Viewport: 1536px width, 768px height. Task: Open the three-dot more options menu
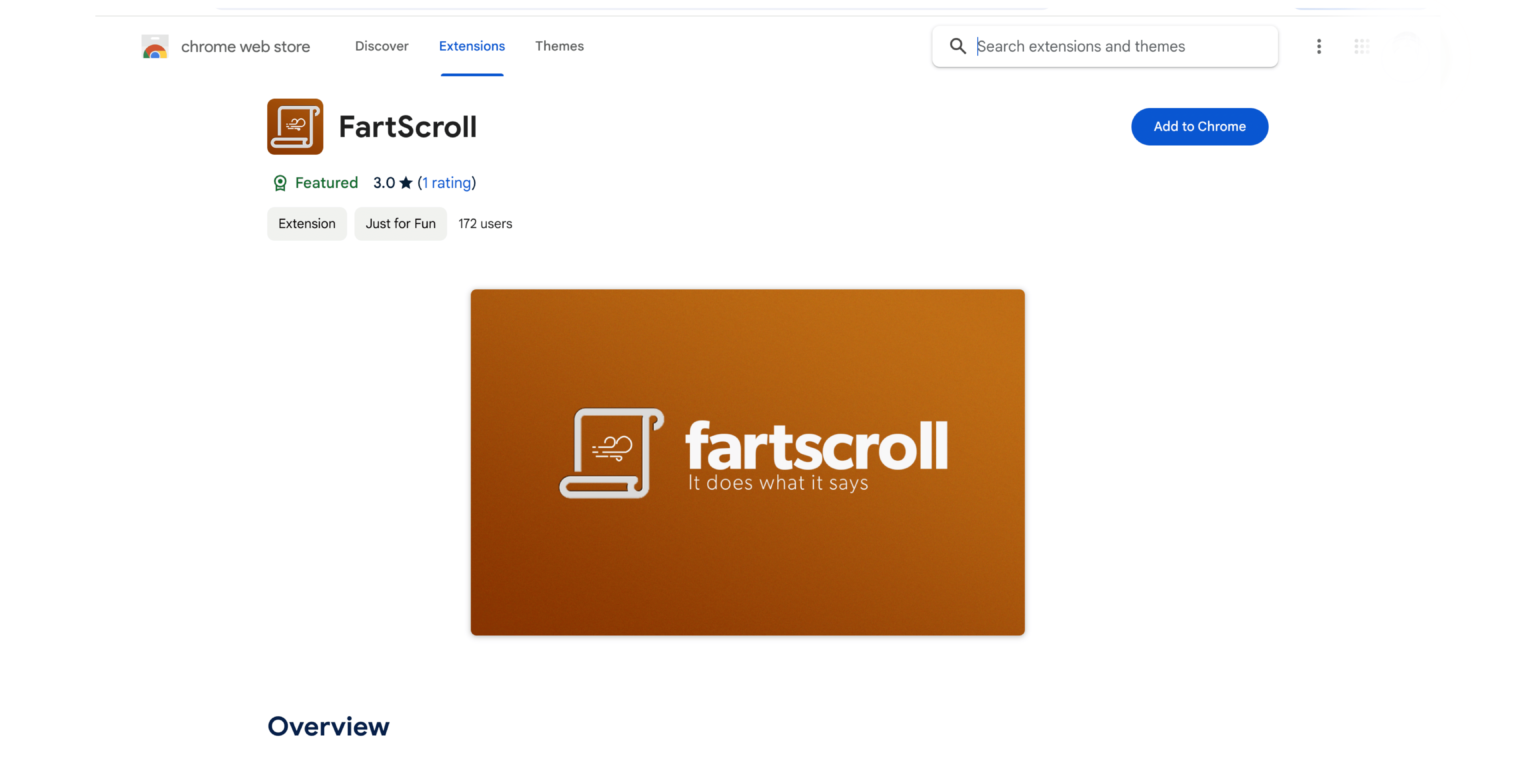pyautogui.click(x=1319, y=46)
